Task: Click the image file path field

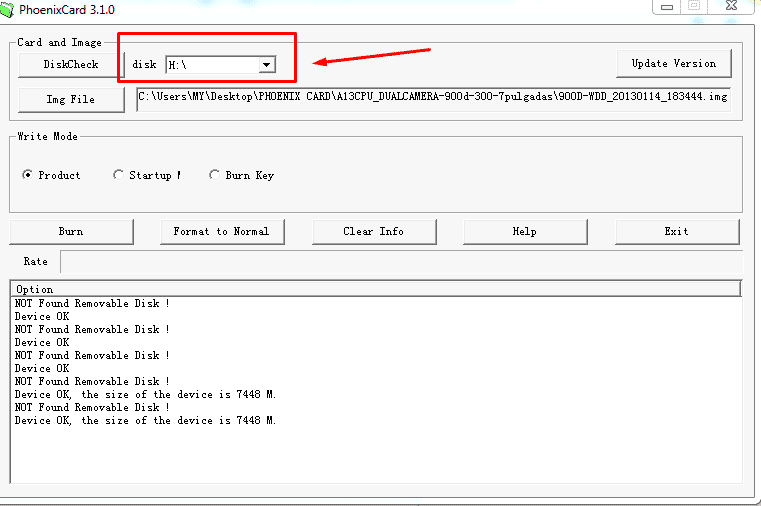Action: [433, 99]
